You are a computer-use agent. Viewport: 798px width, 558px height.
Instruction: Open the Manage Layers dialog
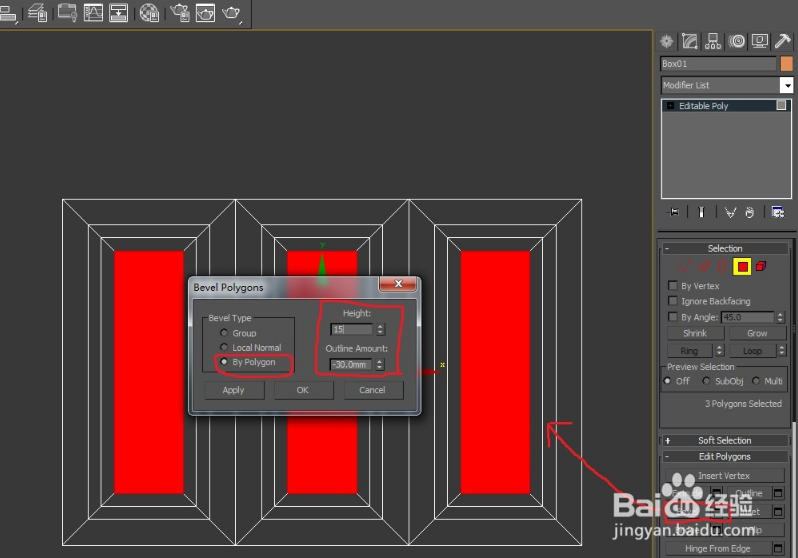pyautogui.click(x=38, y=12)
